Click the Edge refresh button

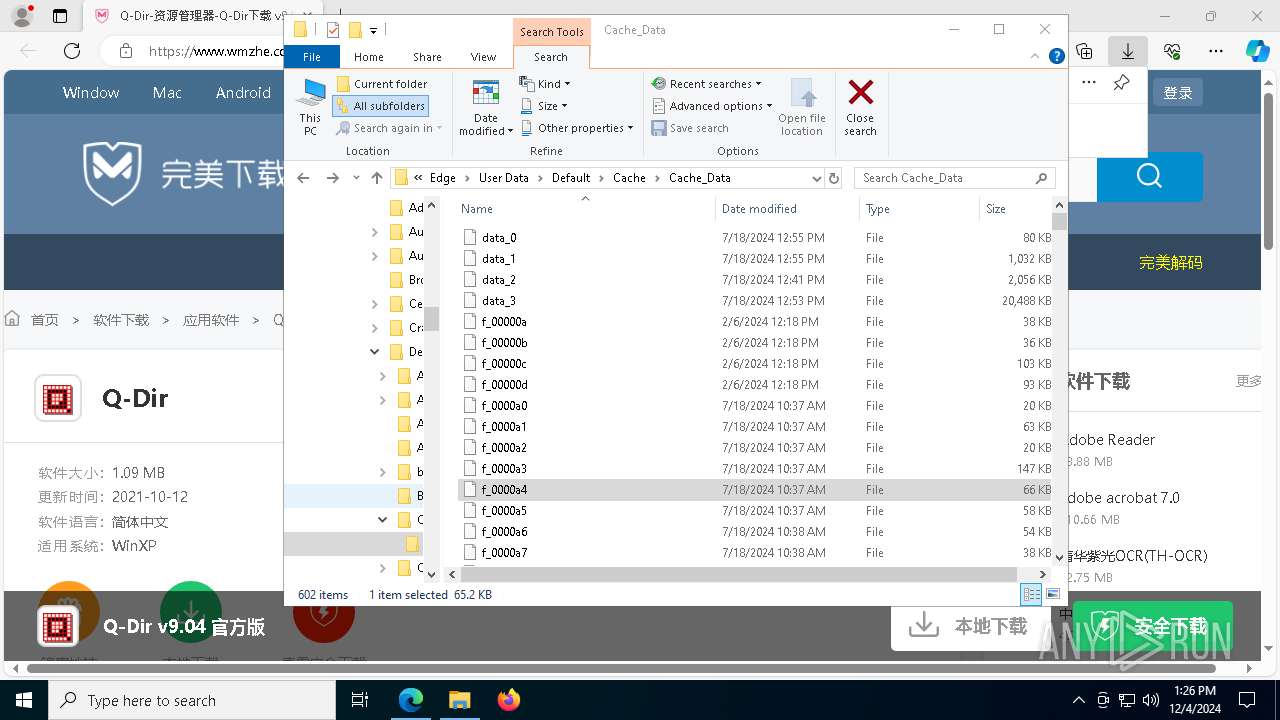[72, 51]
